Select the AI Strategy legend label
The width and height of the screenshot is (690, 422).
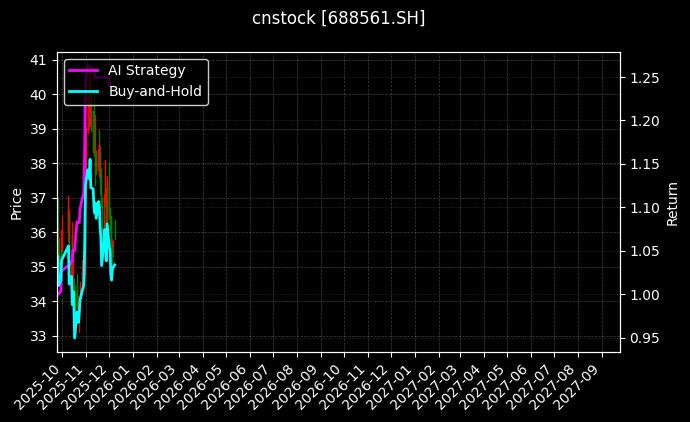147,70
